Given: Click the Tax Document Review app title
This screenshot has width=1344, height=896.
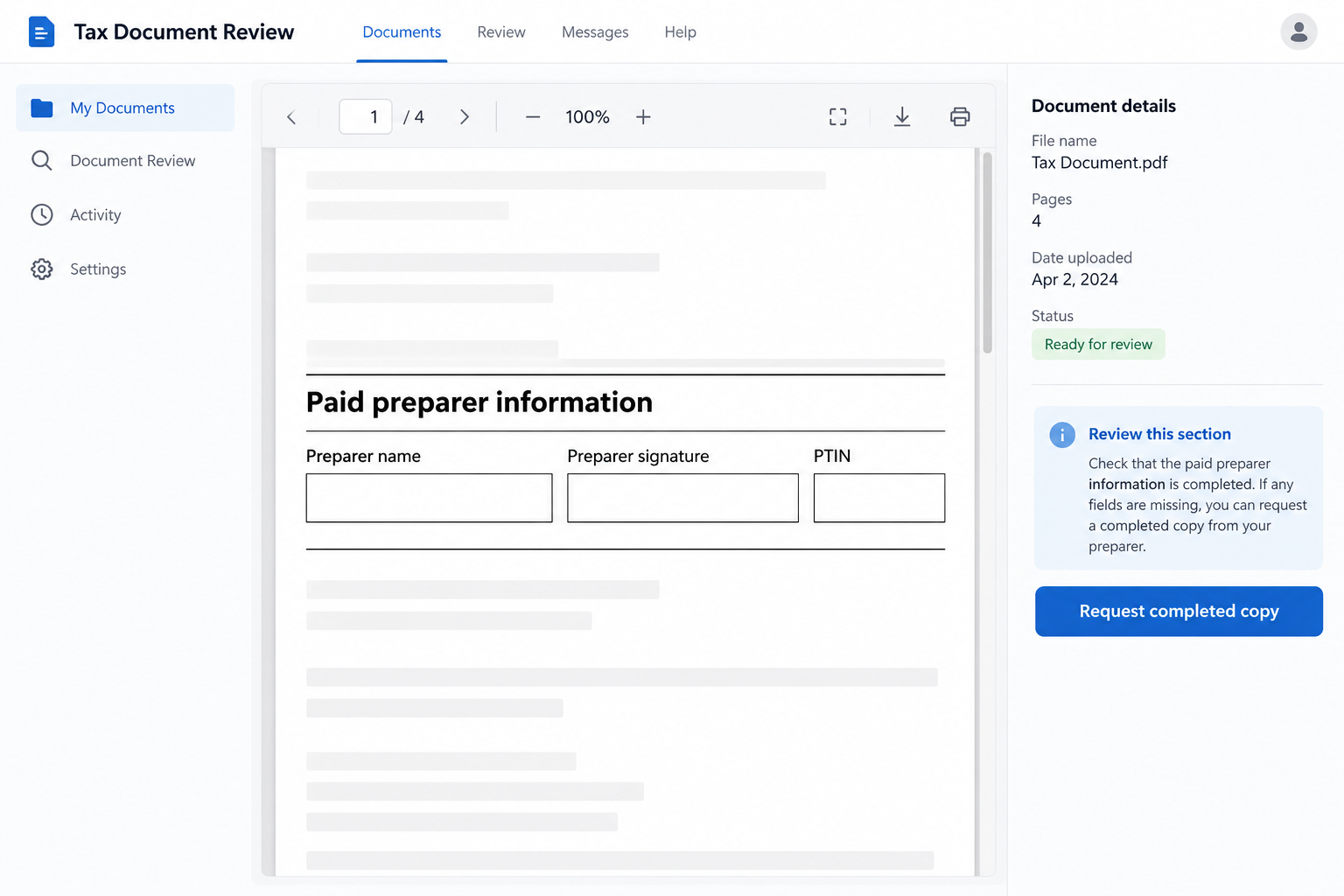Looking at the screenshot, I should pos(184,31).
